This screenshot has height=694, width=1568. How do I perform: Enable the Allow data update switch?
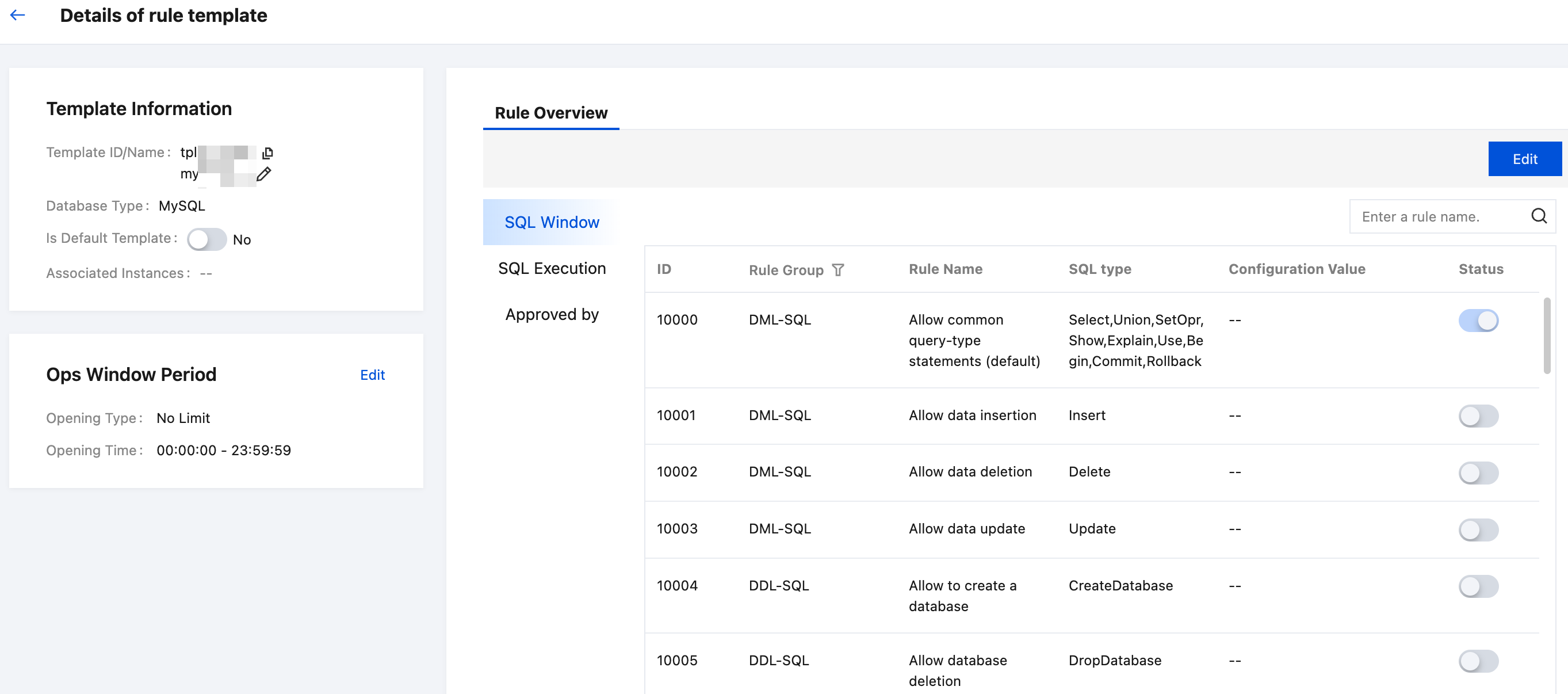1478,529
